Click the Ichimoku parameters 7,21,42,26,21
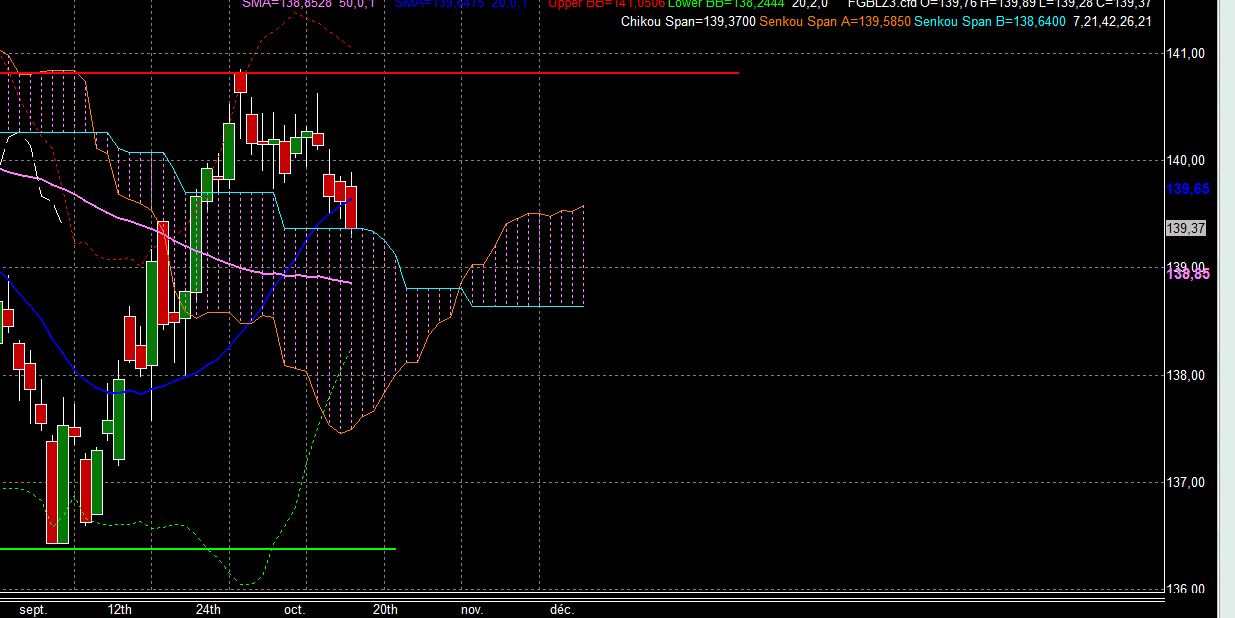The height and width of the screenshot is (618, 1235). [1111, 21]
